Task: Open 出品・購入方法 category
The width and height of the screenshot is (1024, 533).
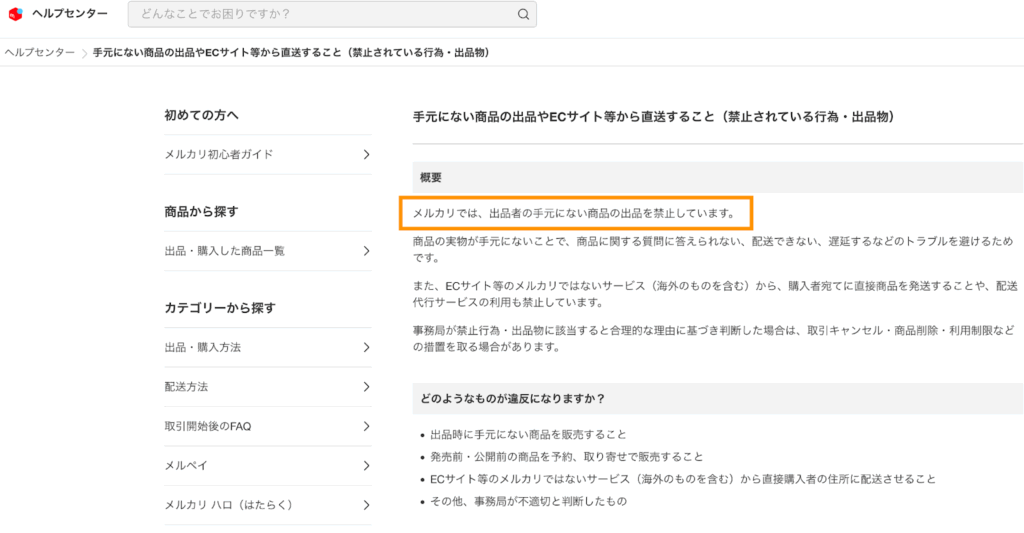Action: point(203,347)
